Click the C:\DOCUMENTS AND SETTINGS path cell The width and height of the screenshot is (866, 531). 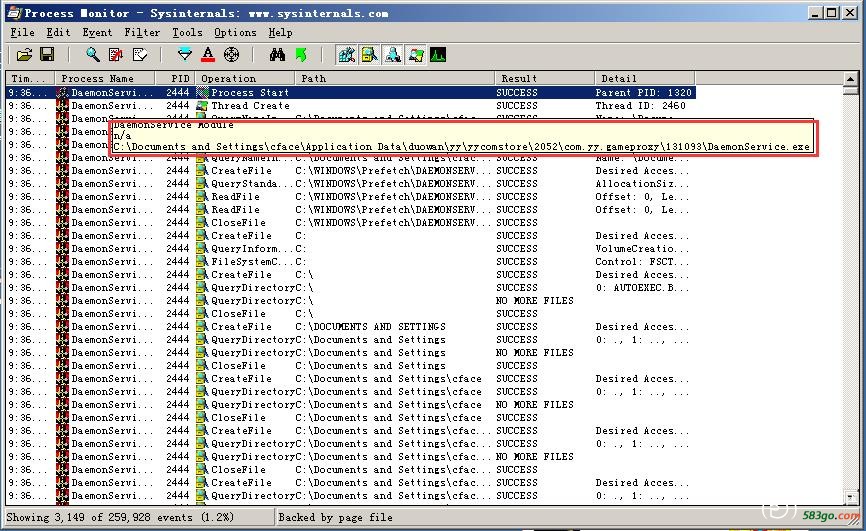click(x=370, y=327)
